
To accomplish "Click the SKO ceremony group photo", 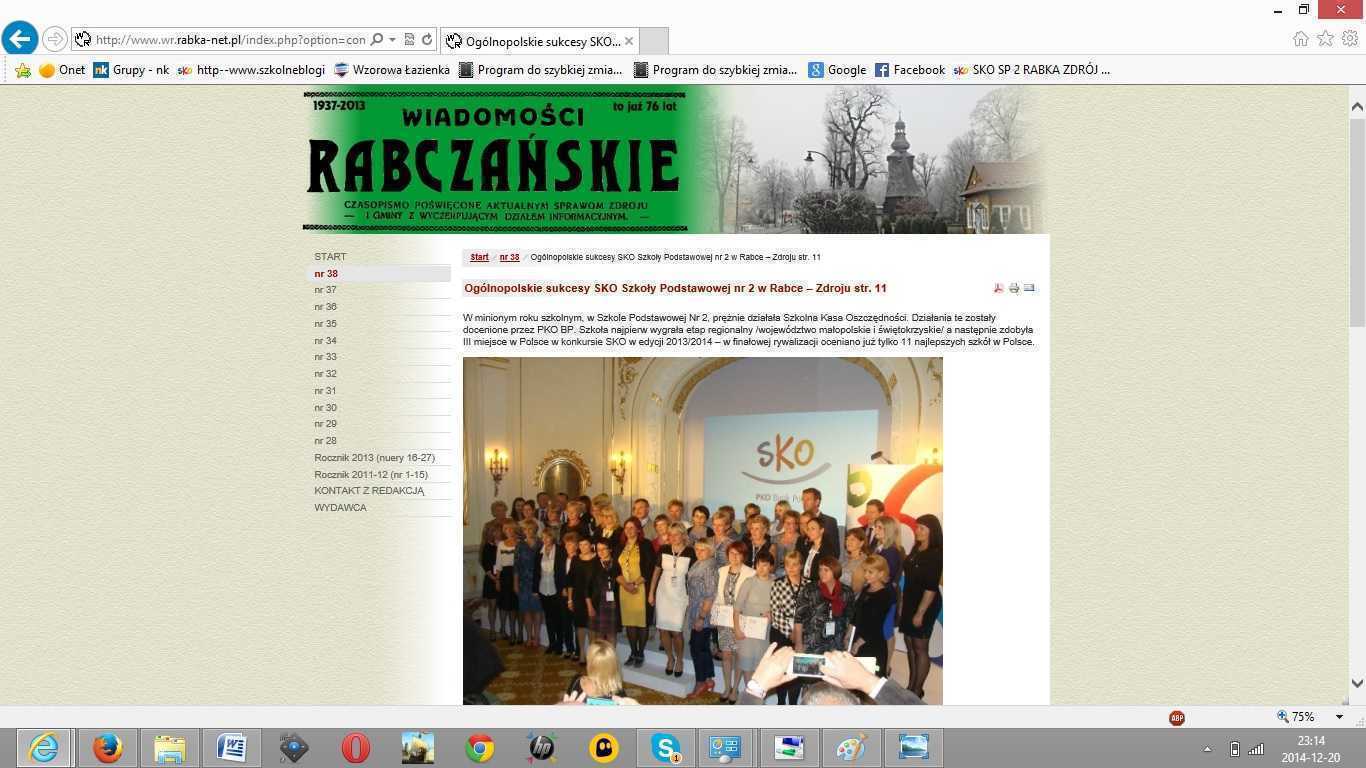I will point(703,531).
